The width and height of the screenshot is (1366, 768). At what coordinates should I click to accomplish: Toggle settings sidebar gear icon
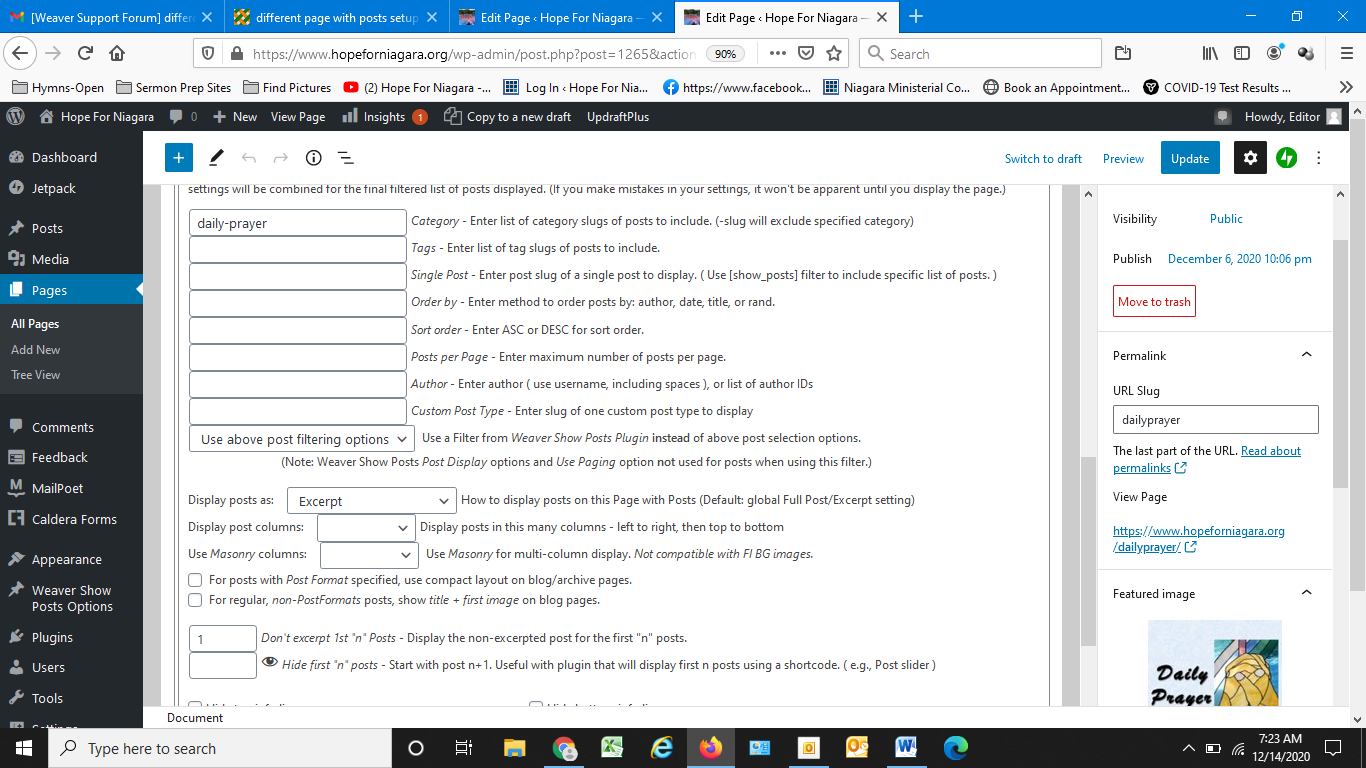(x=1250, y=158)
